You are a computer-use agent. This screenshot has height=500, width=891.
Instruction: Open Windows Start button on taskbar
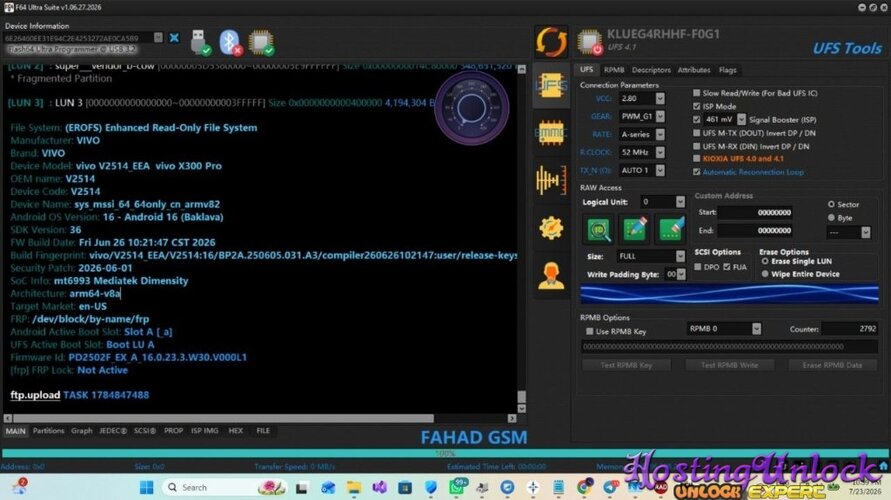(147, 488)
